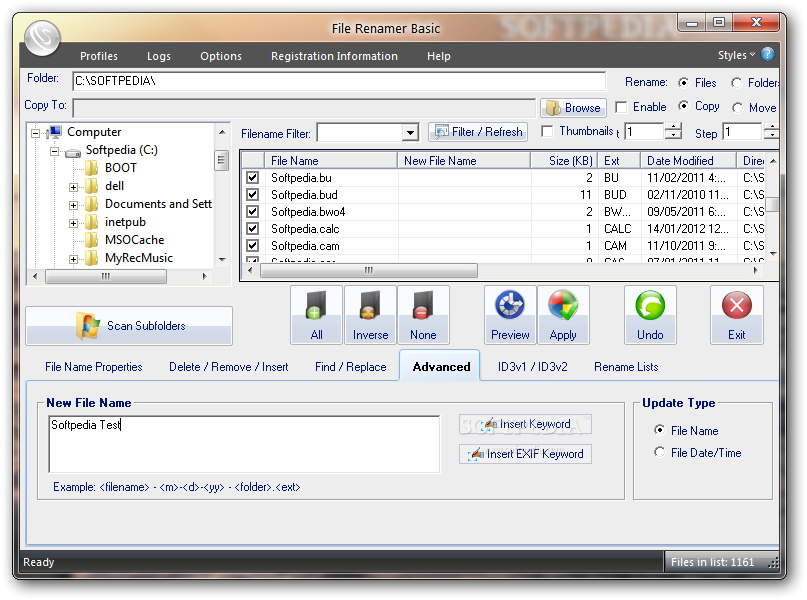
Task: Switch to ID3v1 / ID3v2 tab
Action: pos(533,367)
